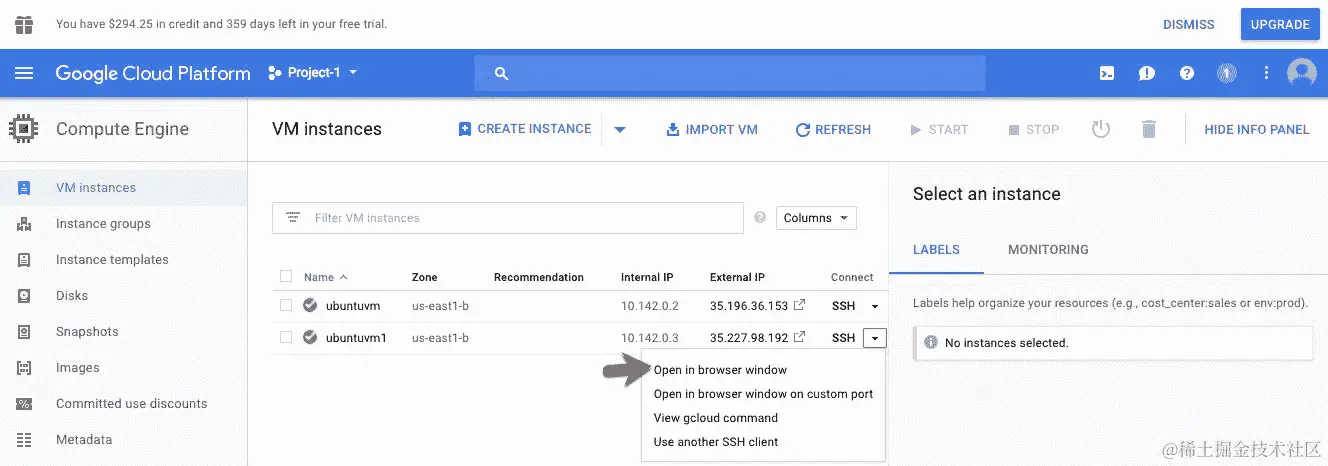
Task: Click the search magnifier icon
Action: click(502, 73)
